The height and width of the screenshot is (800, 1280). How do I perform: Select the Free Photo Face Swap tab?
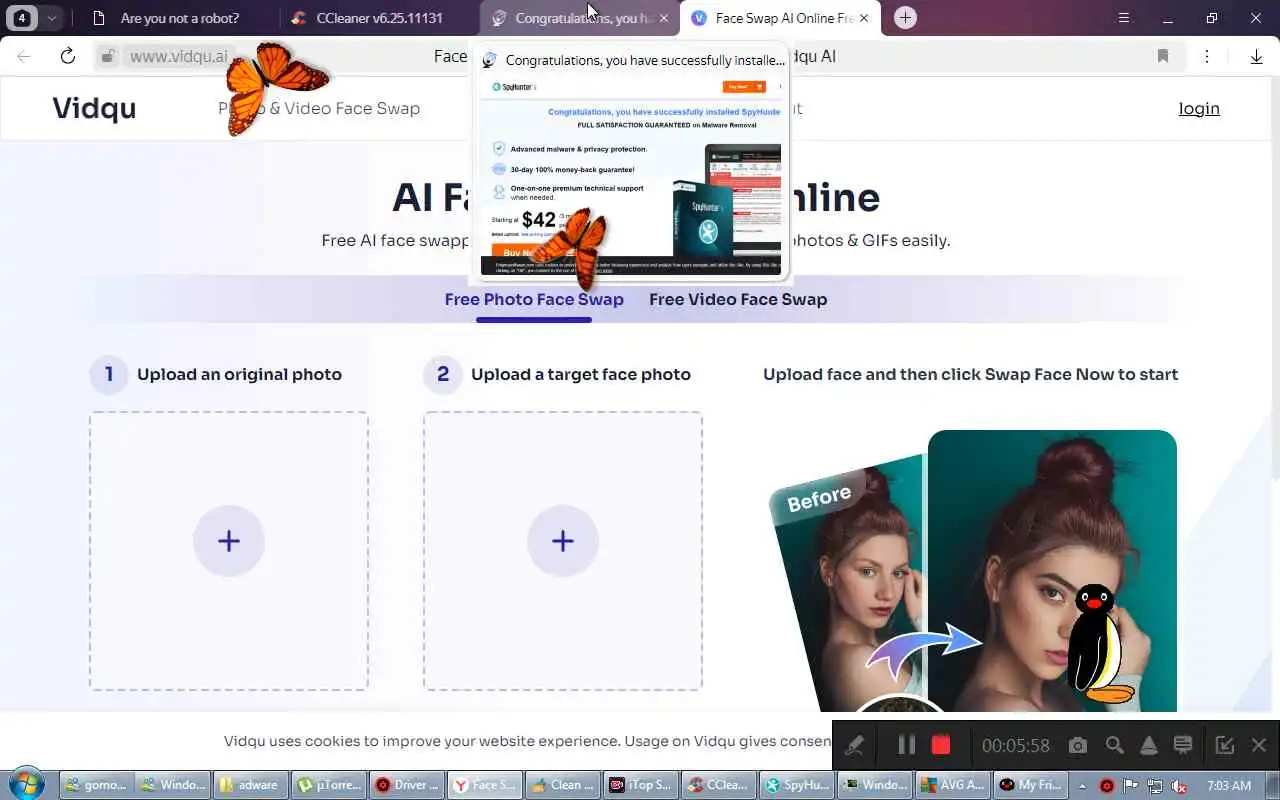pos(534,299)
